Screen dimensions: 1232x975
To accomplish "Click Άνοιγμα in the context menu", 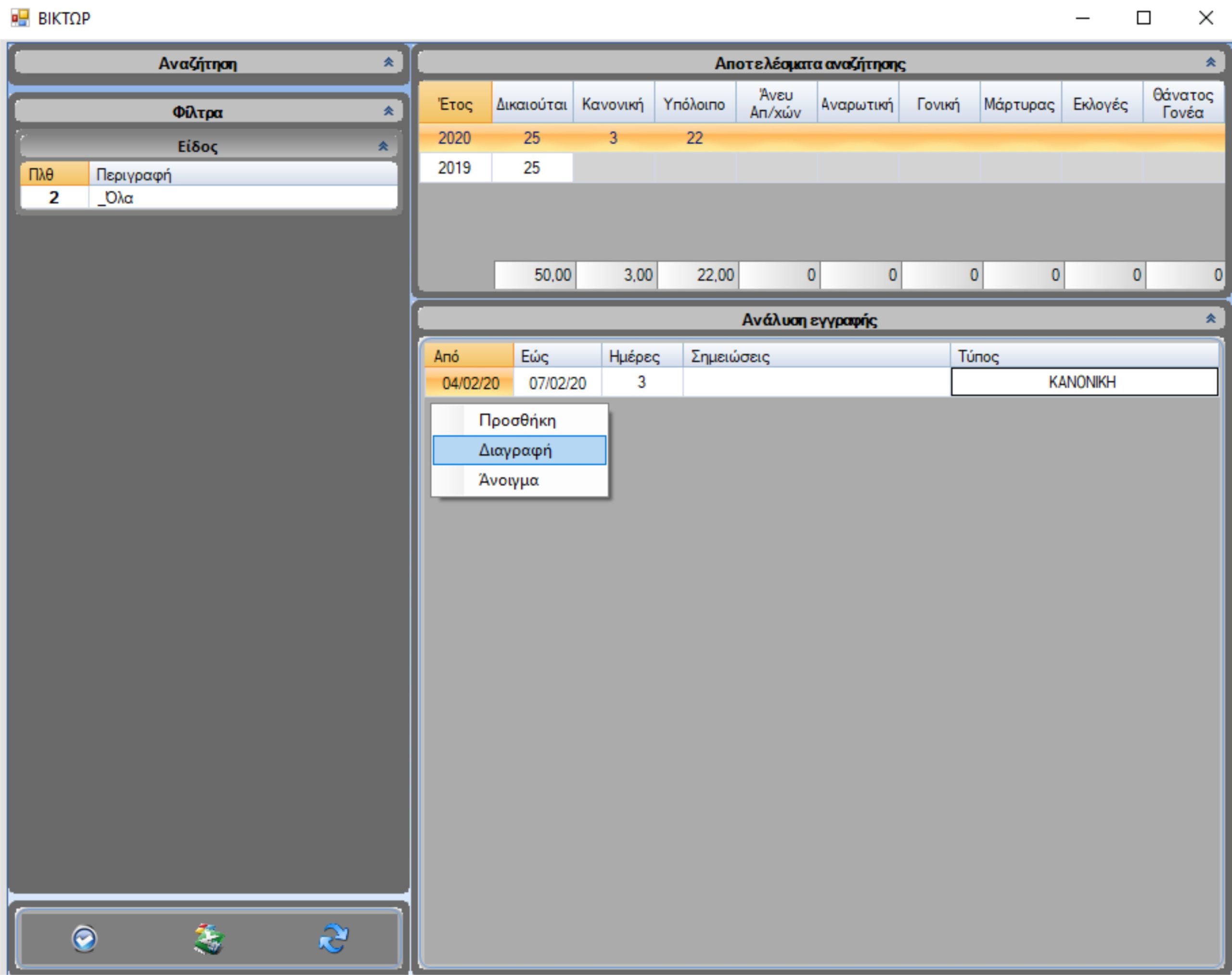I will (x=508, y=480).
